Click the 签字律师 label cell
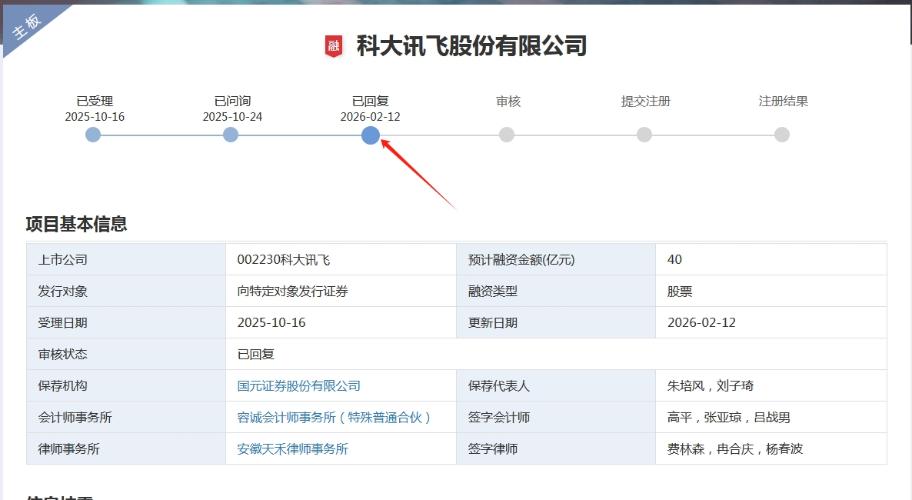The width and height of the screenshot is (912, 500). [x=556, y=449]
